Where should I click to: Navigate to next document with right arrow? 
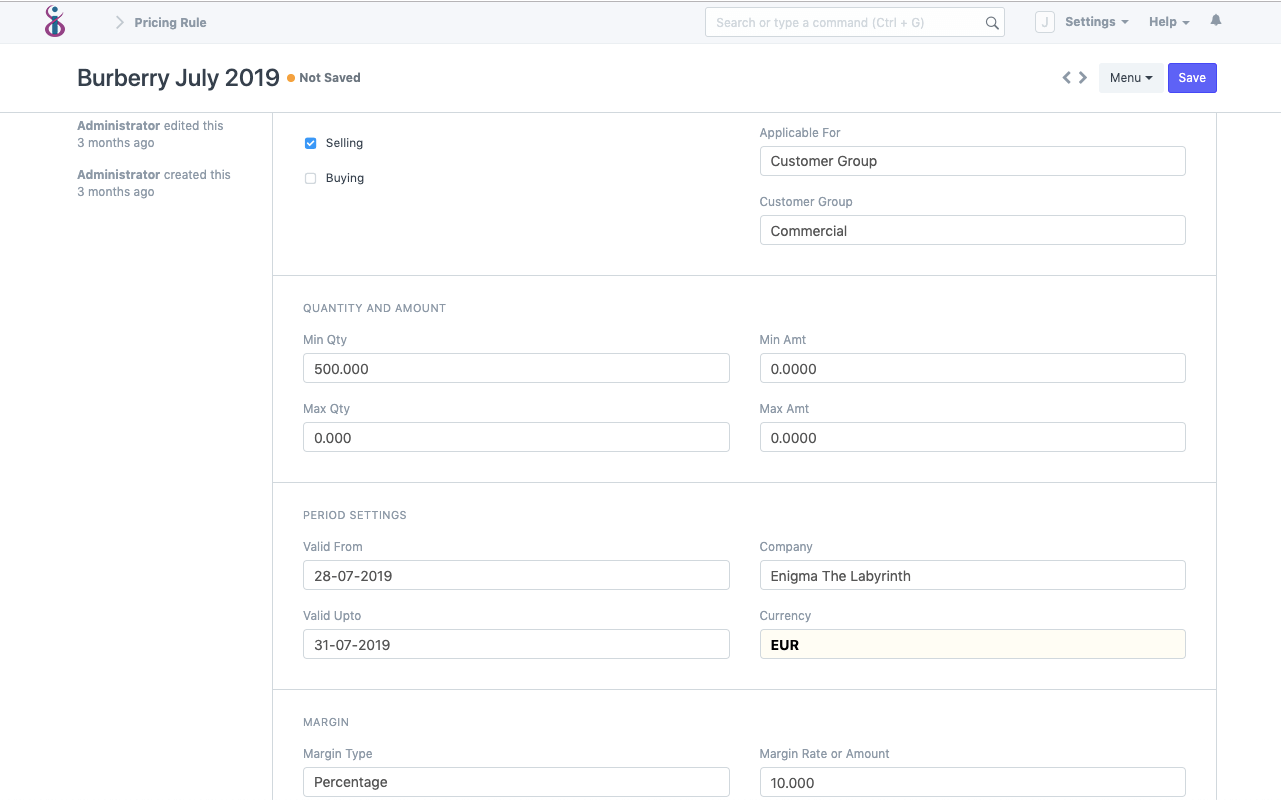click(1082, 77)
